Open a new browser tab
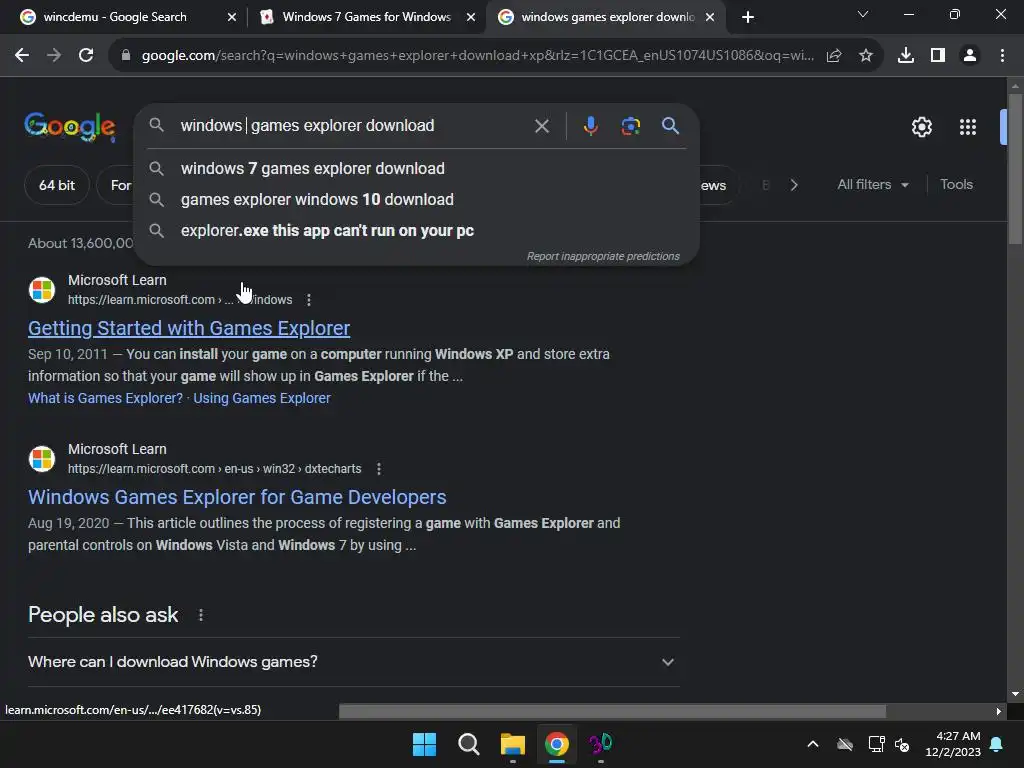Screen dimensions: 1024x768 click(748, 17)
